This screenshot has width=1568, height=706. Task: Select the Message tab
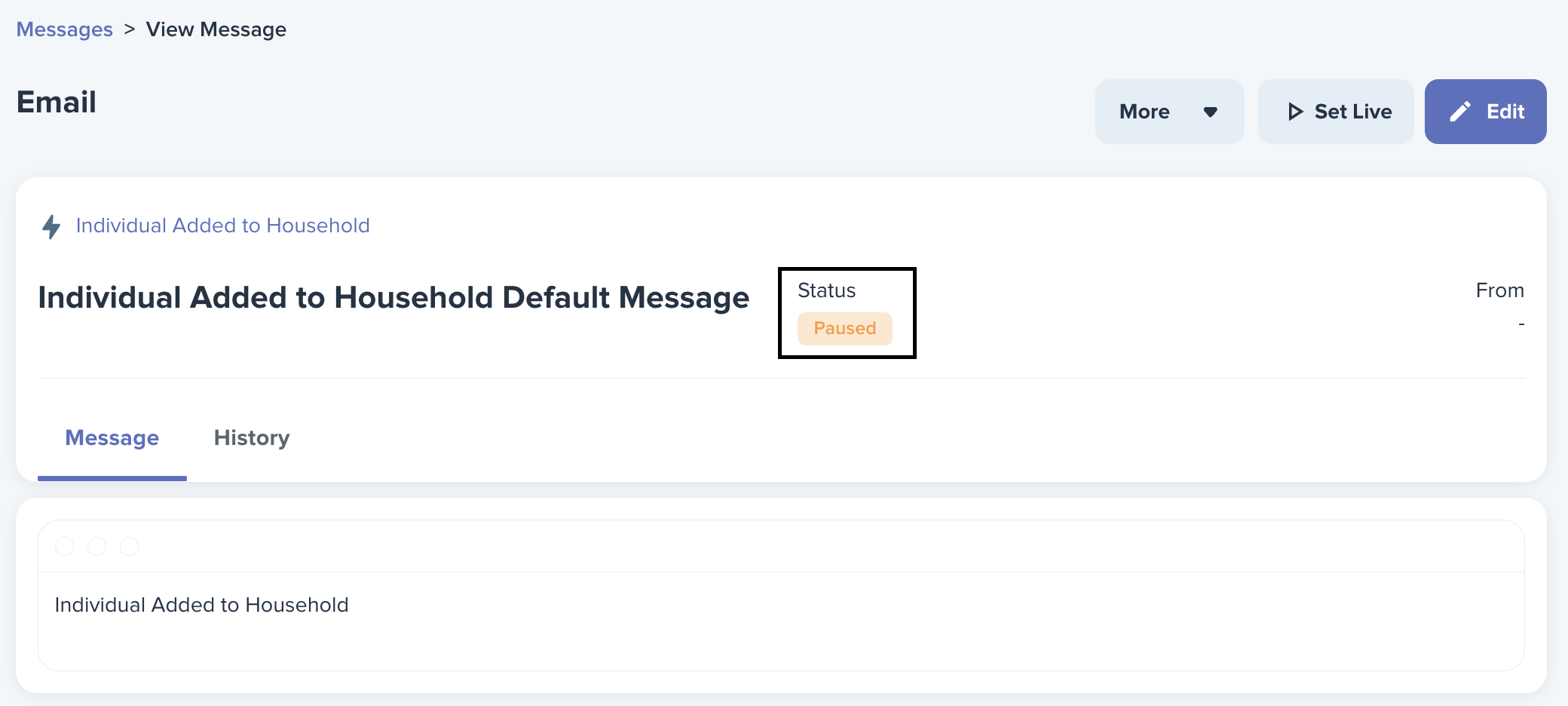tap(112, 438)
